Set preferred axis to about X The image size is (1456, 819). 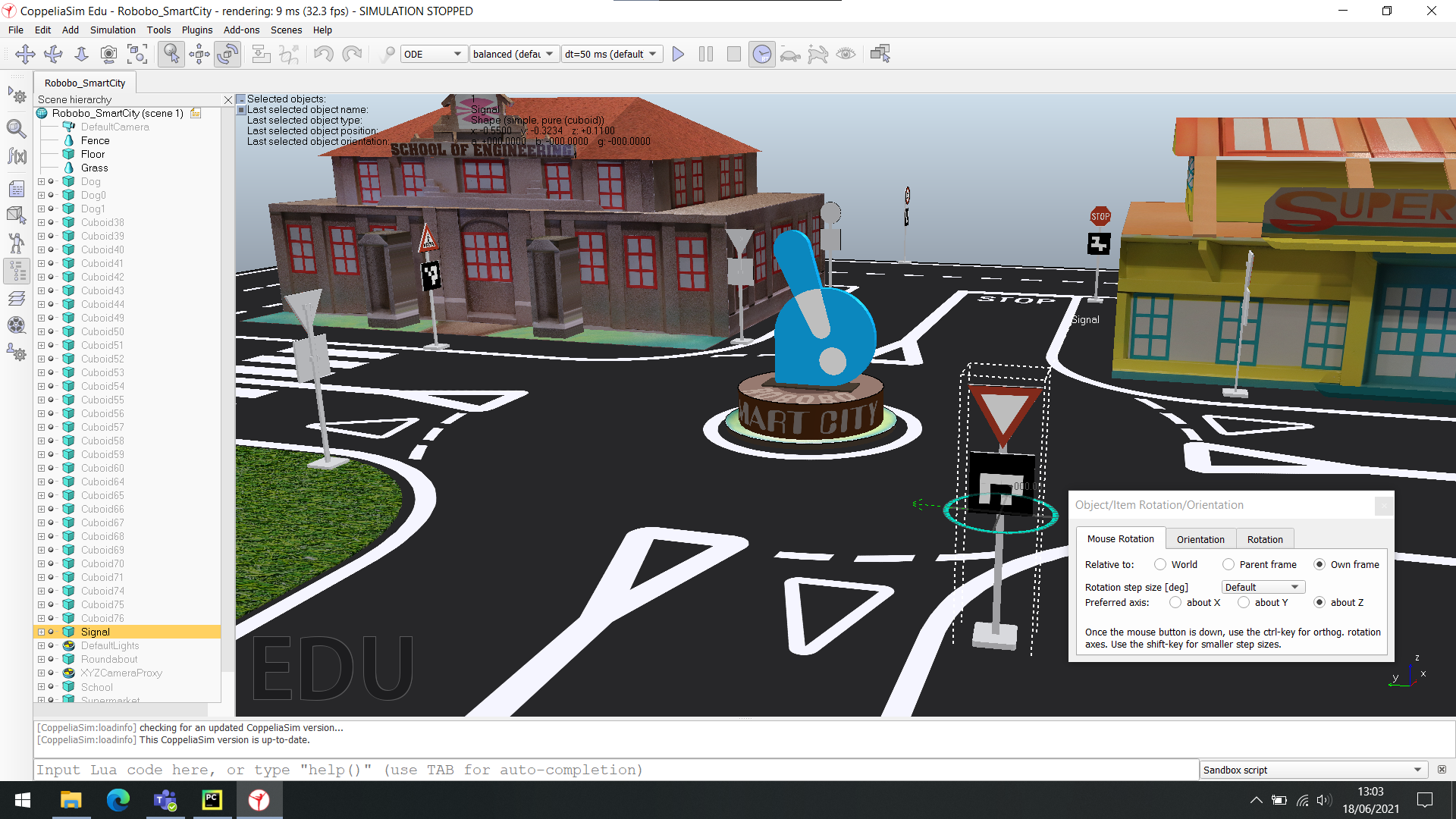[x=1175, y=602]
